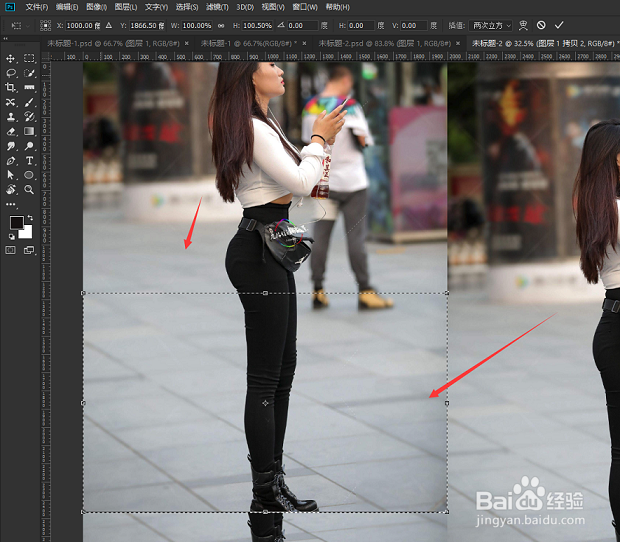Image resolution: width=620 pixels, height=542 pixels.
Task: Open the 帮助(H) menu
Action: 337,7
